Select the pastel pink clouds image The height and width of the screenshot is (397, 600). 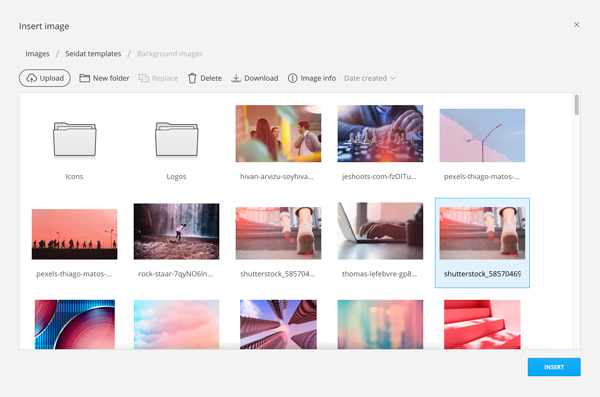point(176,324)
